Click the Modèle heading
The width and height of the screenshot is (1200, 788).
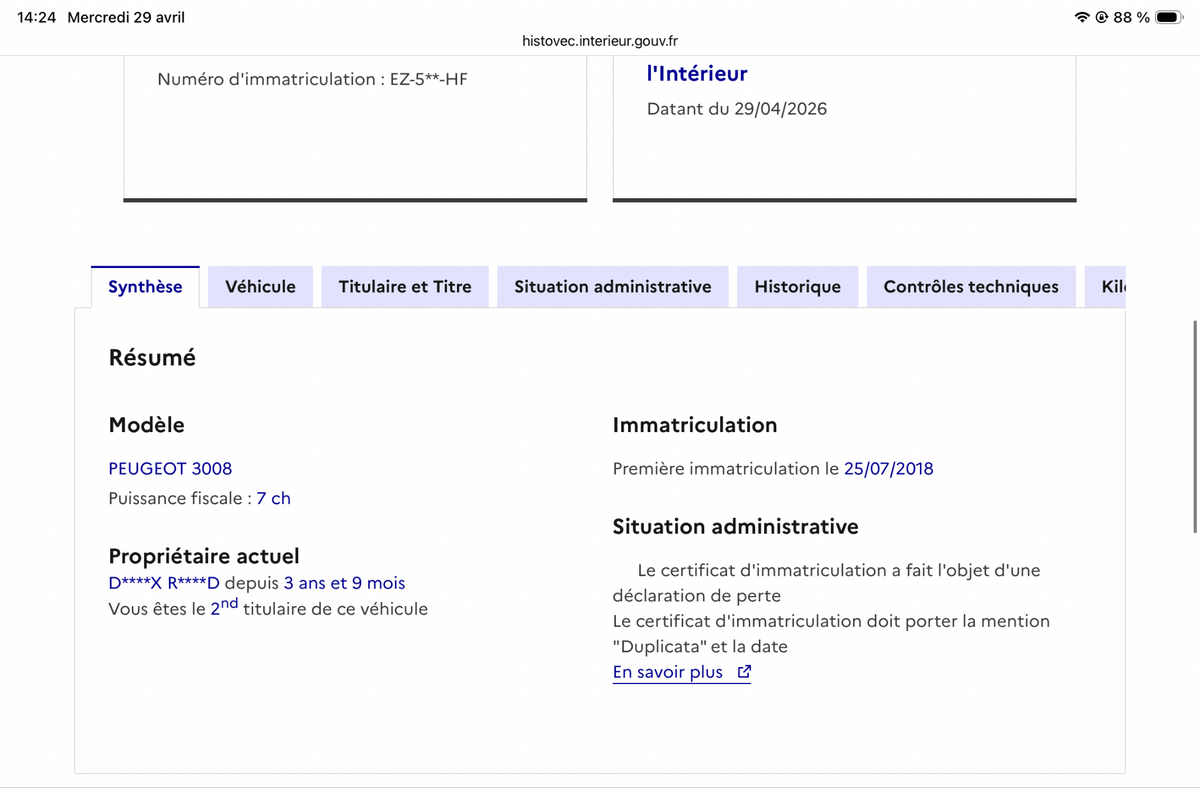coord(146,425)
